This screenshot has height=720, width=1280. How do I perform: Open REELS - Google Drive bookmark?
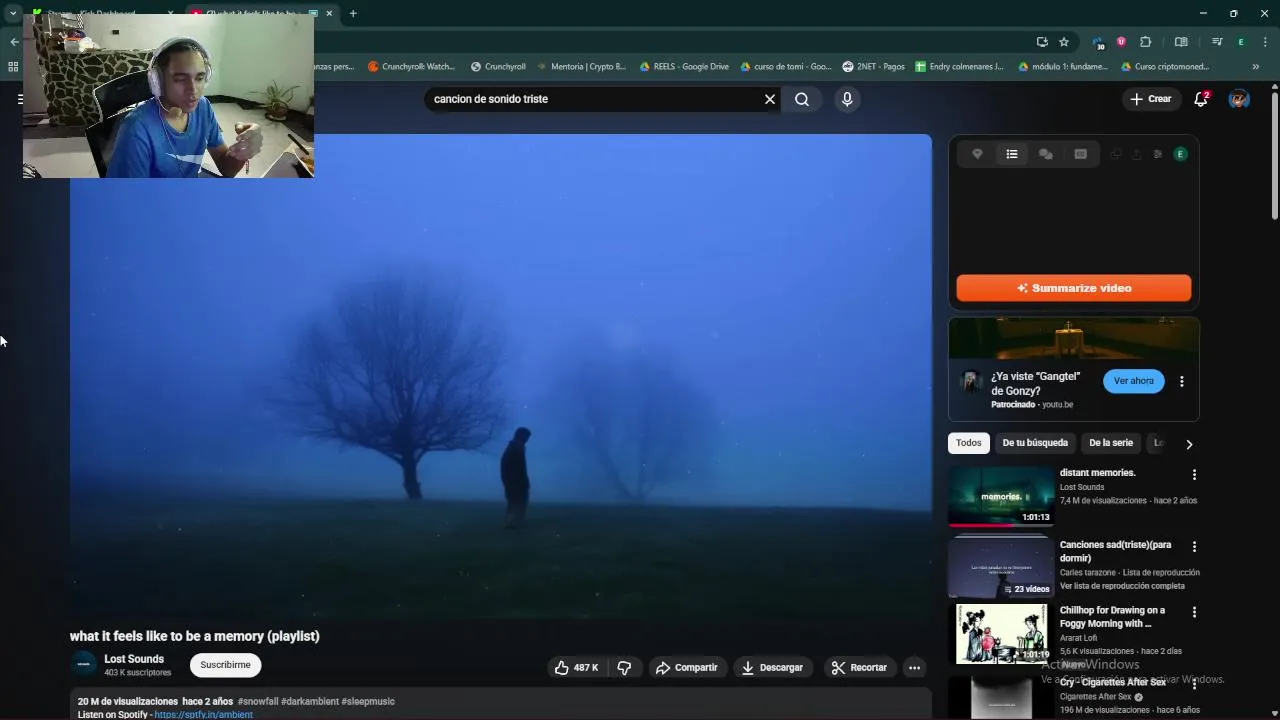pos(684,67)
